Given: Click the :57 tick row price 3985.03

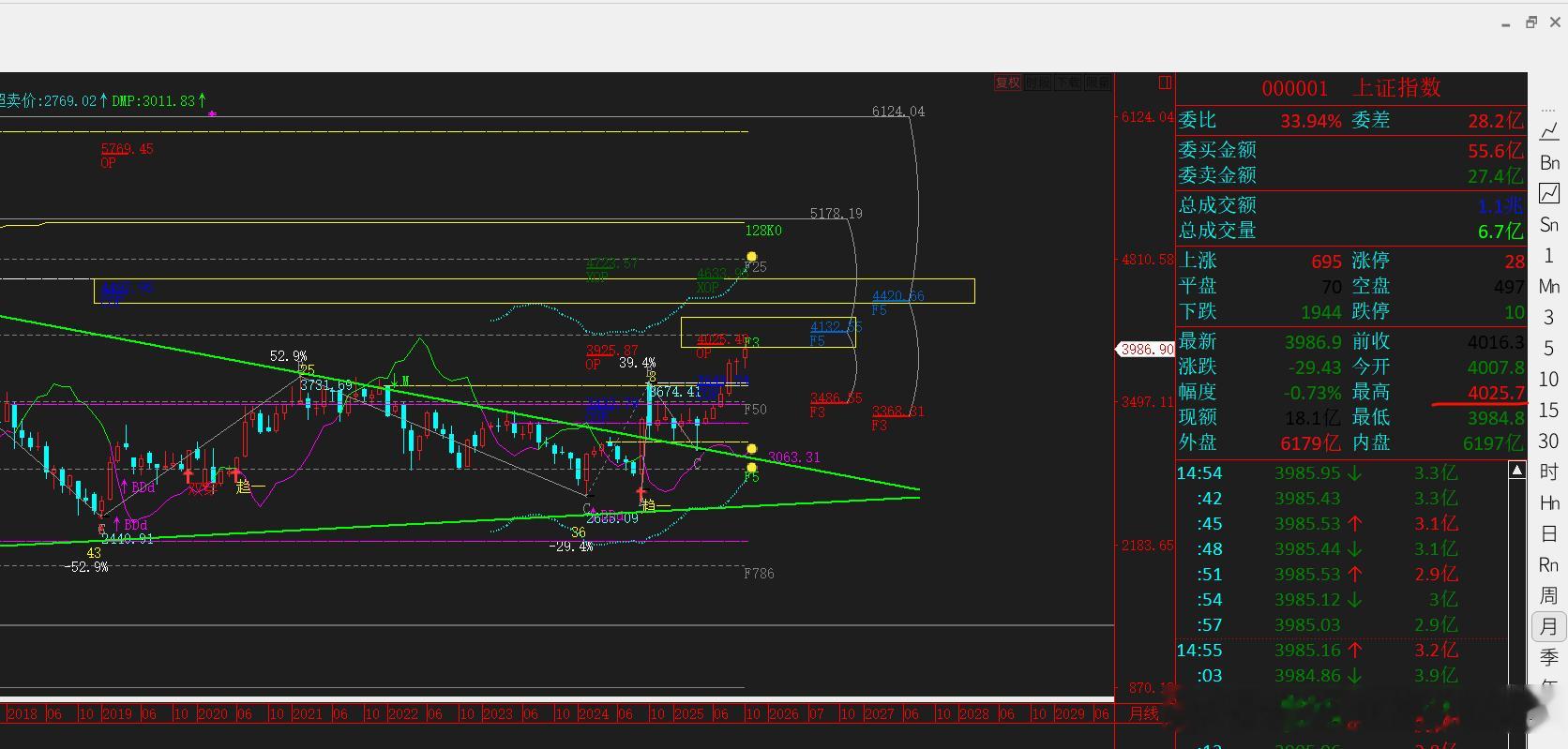Looking at the screenshot, I should pos(1307,625).
